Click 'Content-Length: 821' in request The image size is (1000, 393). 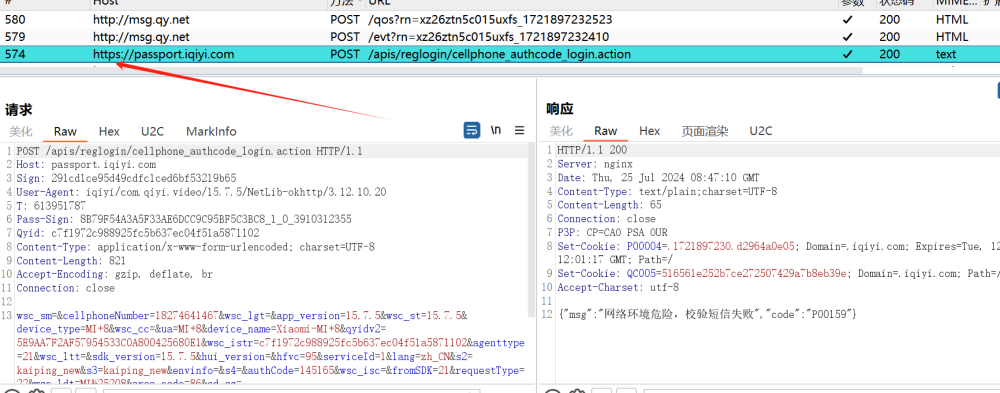click(71, 260)
